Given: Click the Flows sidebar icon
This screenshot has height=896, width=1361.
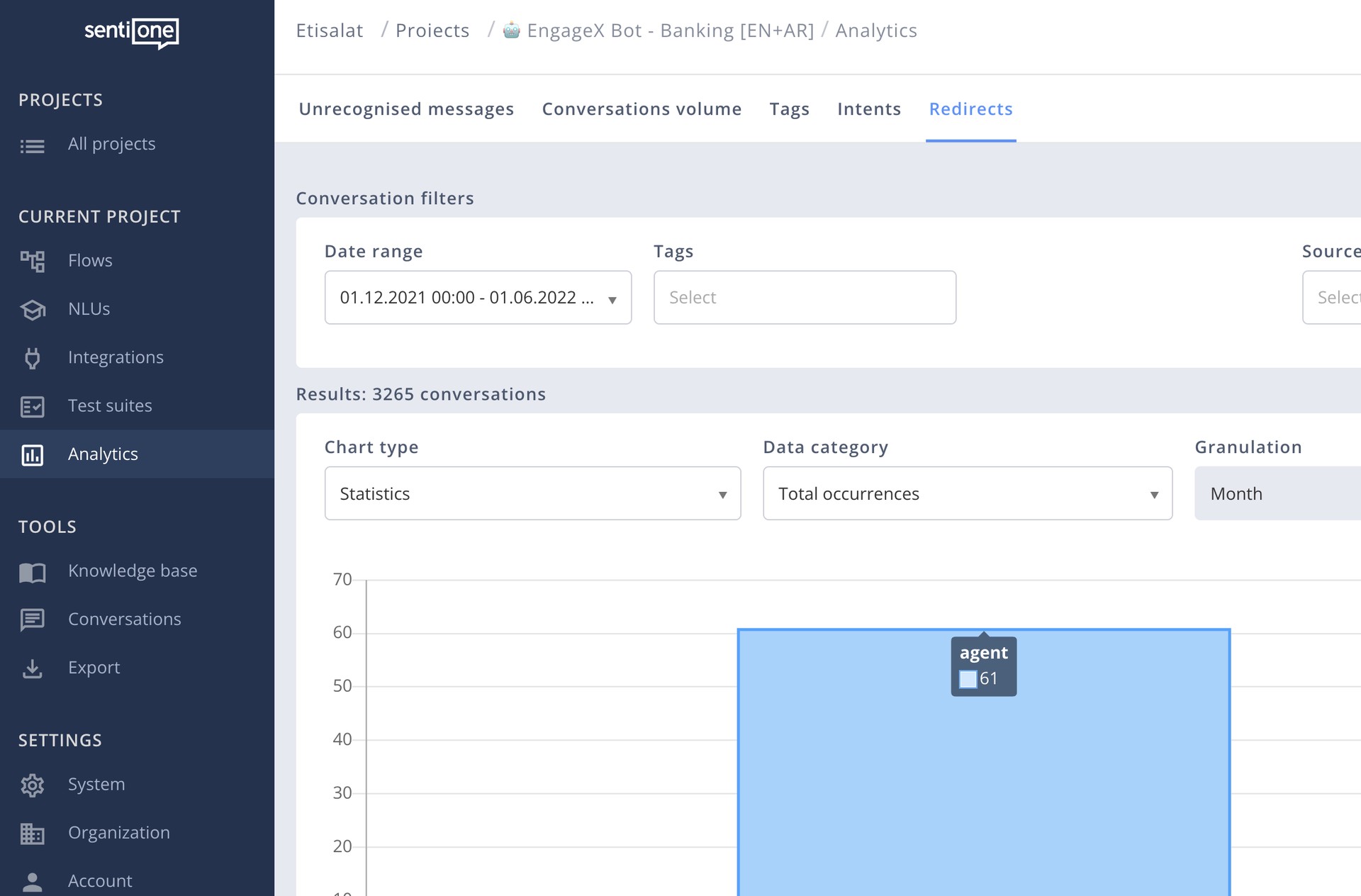Looking at the screenshot, I should coord(33,261).
